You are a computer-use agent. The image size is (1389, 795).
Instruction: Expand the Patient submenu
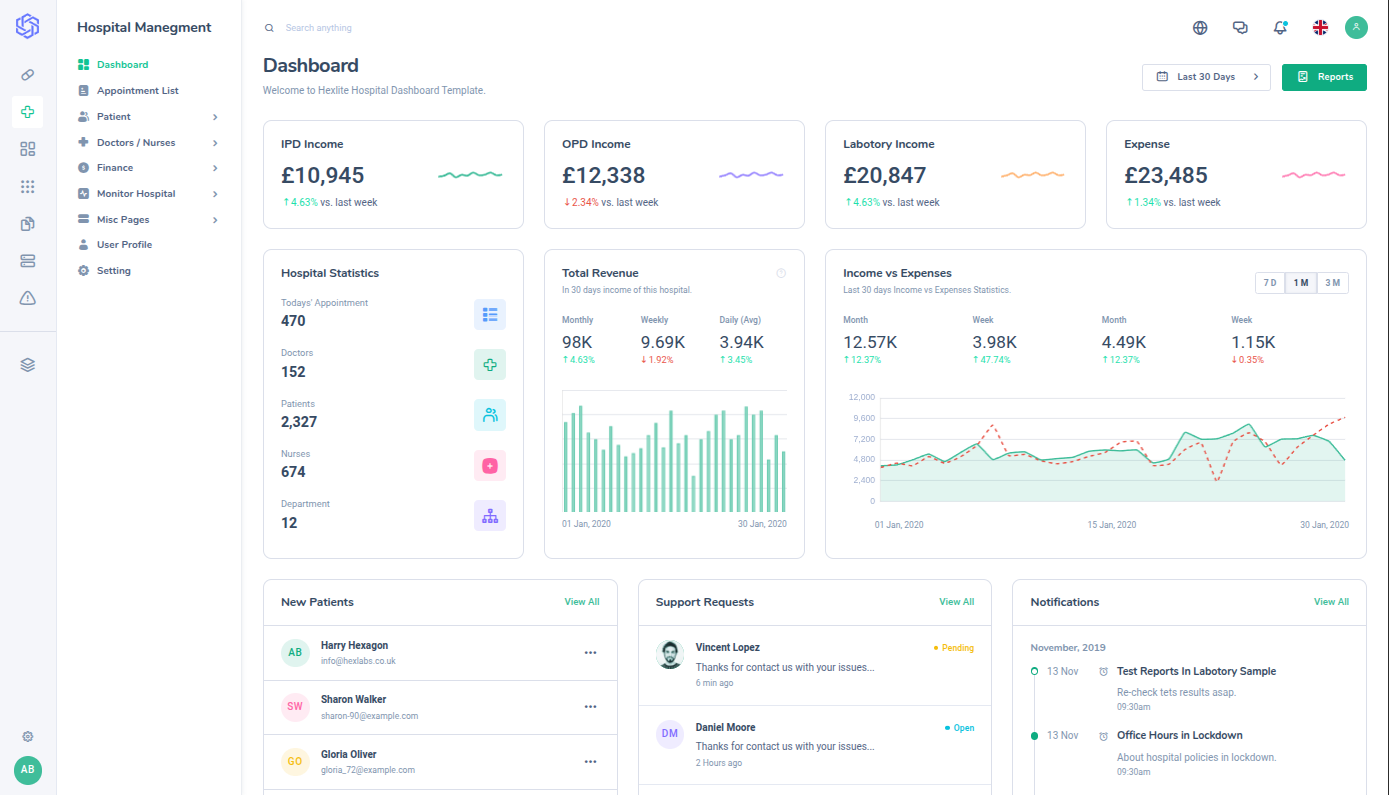148,117
